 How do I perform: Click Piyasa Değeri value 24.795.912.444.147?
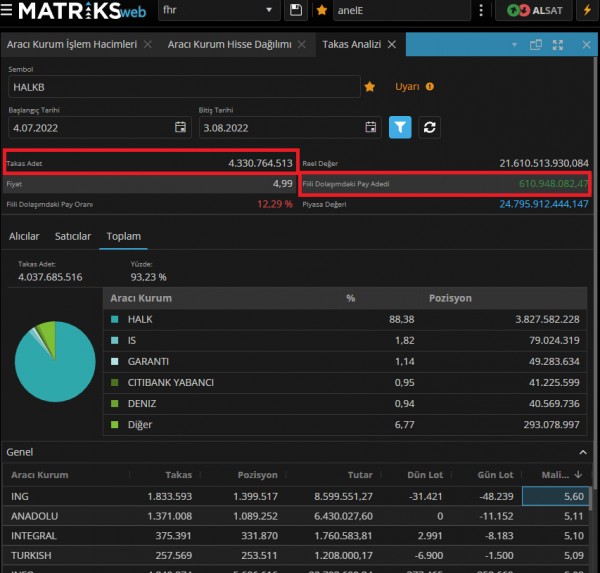click(544, 204)
